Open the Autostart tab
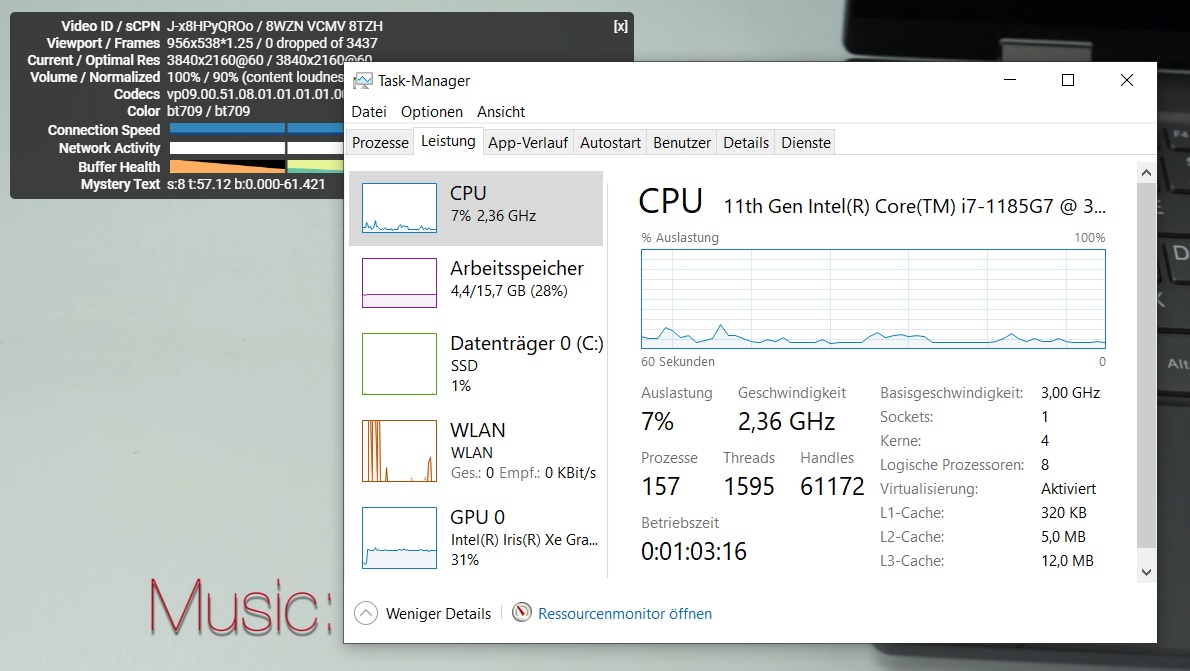The height and width of the screenshot is (671, 1190). pyautogui.click(x=610, y=143)
